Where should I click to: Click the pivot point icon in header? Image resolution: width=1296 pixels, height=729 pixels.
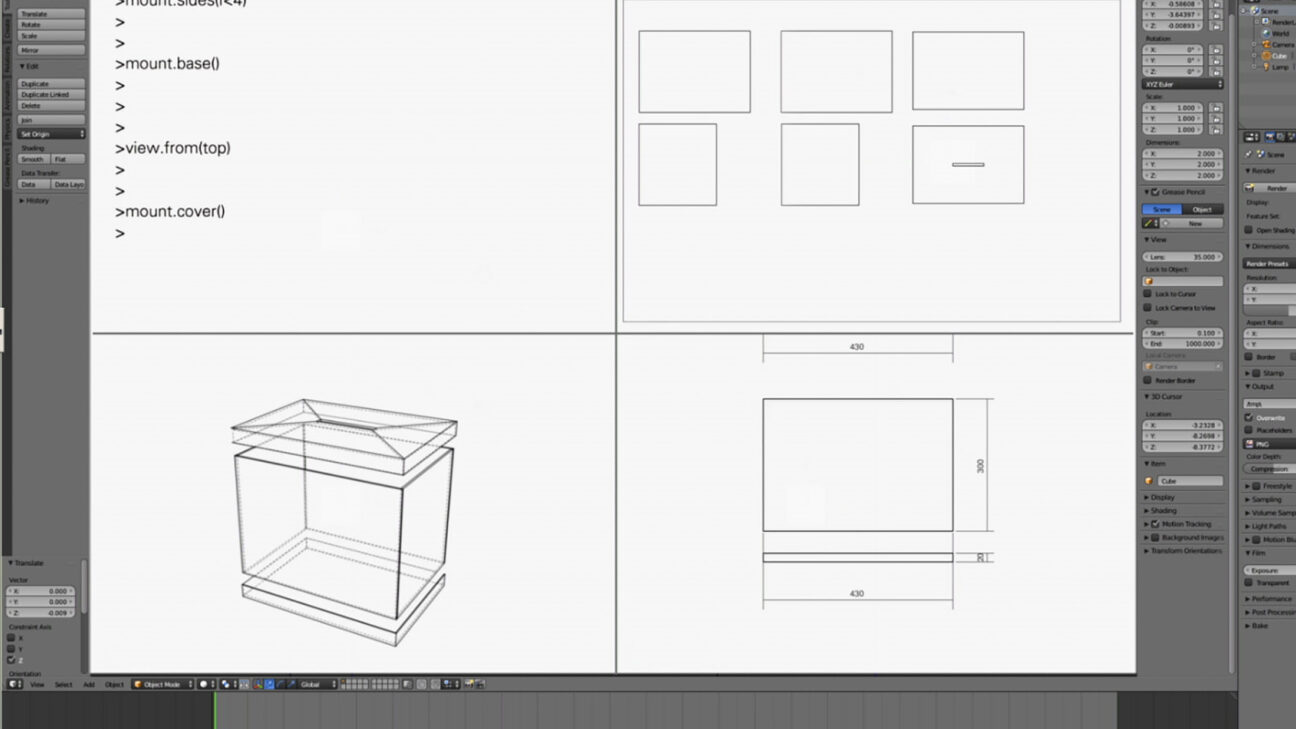(228, 684)
